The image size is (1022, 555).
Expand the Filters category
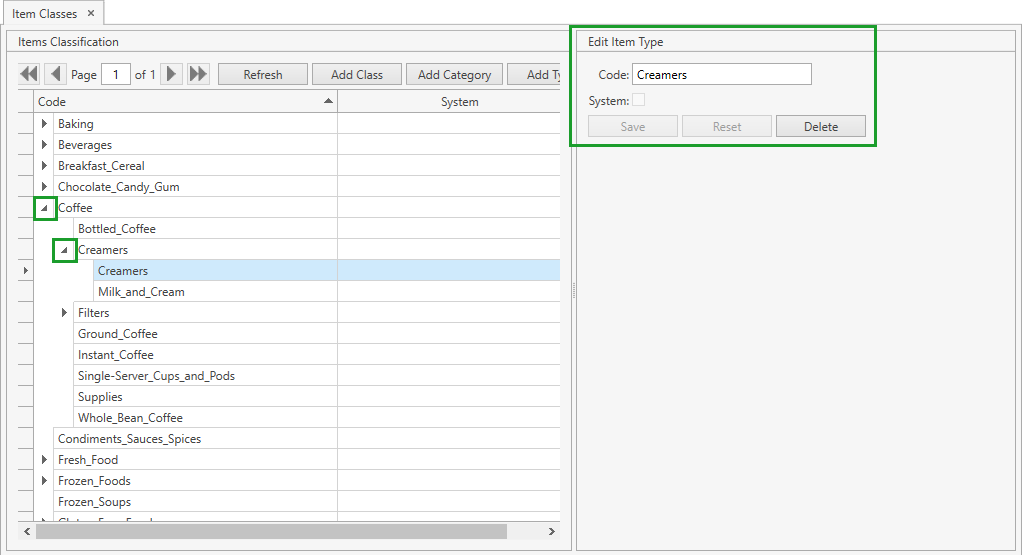(64, 313)
